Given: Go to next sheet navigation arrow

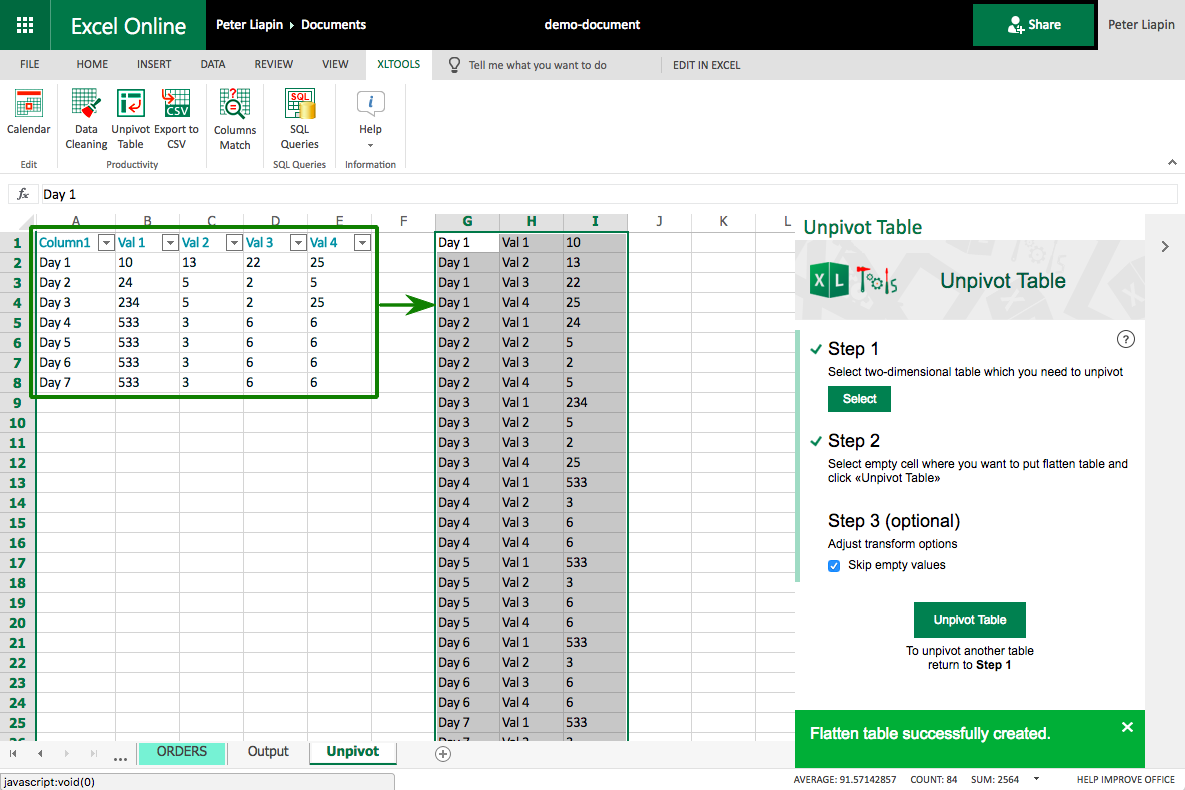Looking at the screenshot, I should click(x=67, y=753).
